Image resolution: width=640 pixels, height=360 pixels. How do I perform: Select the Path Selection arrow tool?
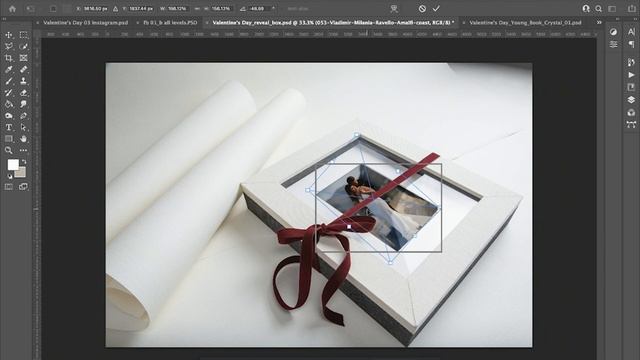point(24,127)
